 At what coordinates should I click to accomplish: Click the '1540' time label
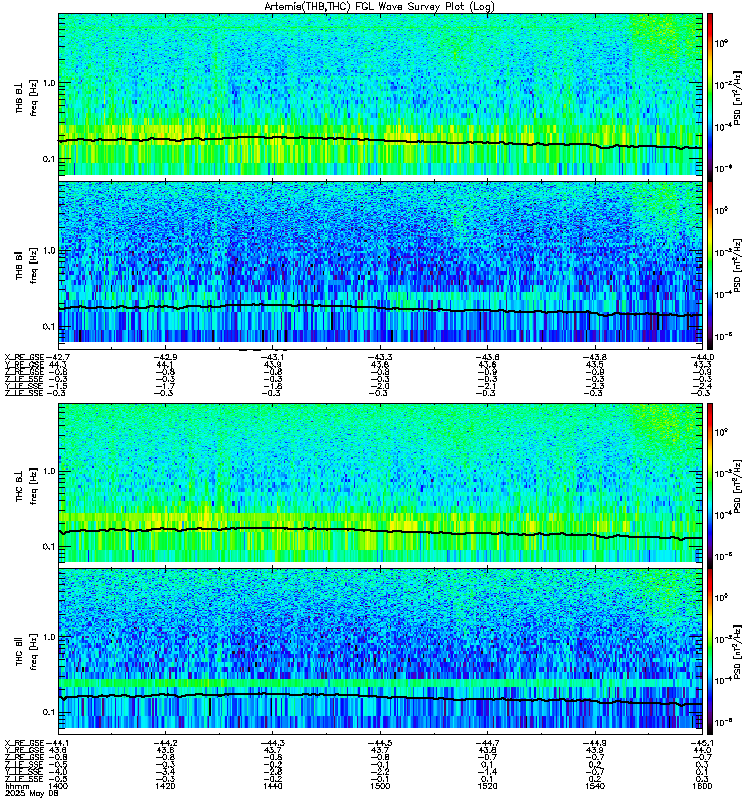click(x=595, y=786)
